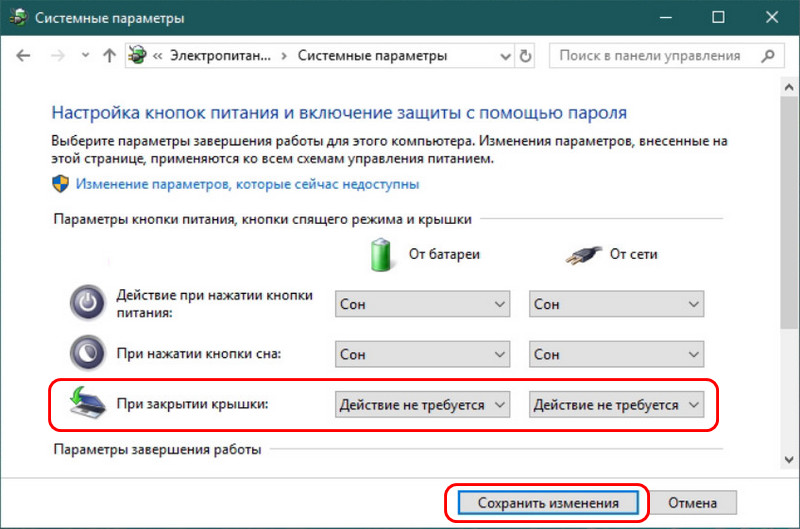Go up one level arrow
The height and width of the screenshot is (529, 800).
pos(109,56)
